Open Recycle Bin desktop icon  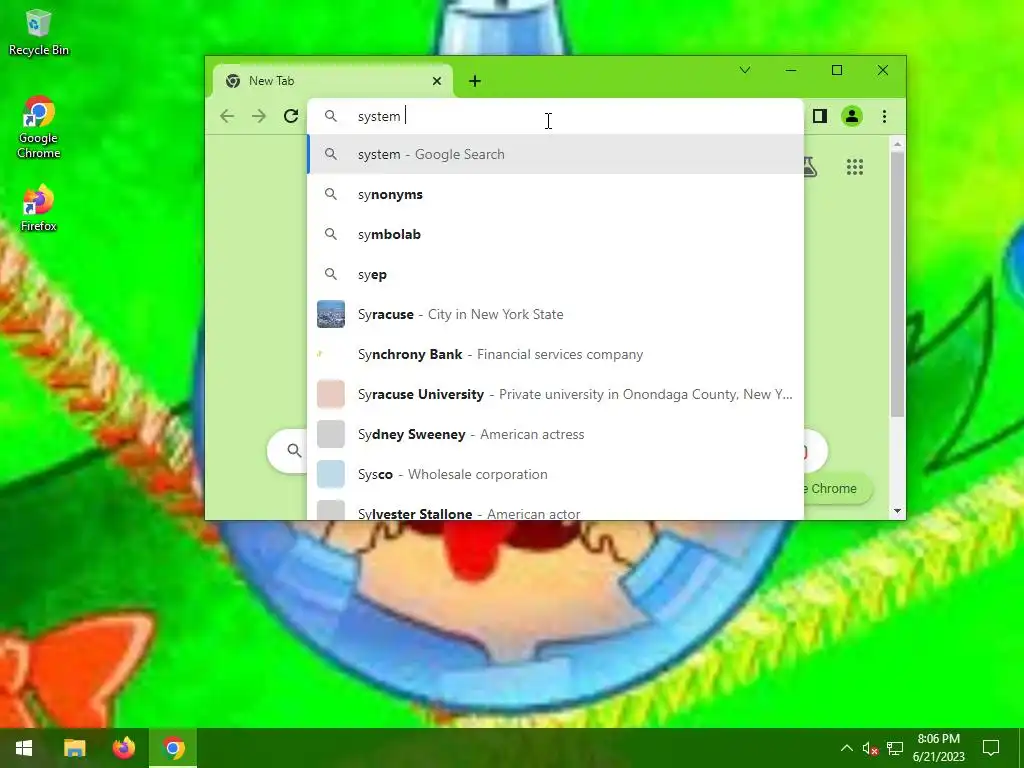coord(39,32)
